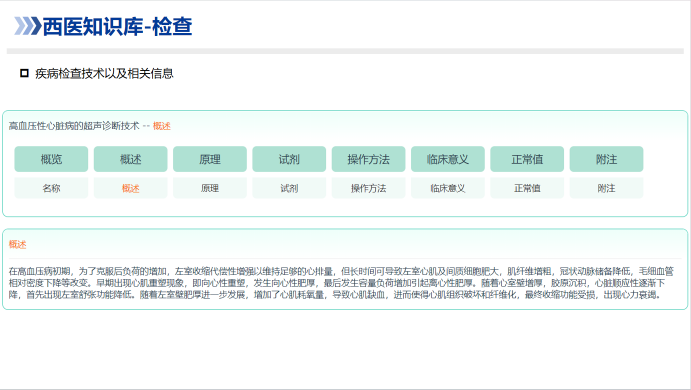This screenshot has width=691, height=390.
Task: Open the 操作方法 green category tab
Action: [x=368, y=159]
